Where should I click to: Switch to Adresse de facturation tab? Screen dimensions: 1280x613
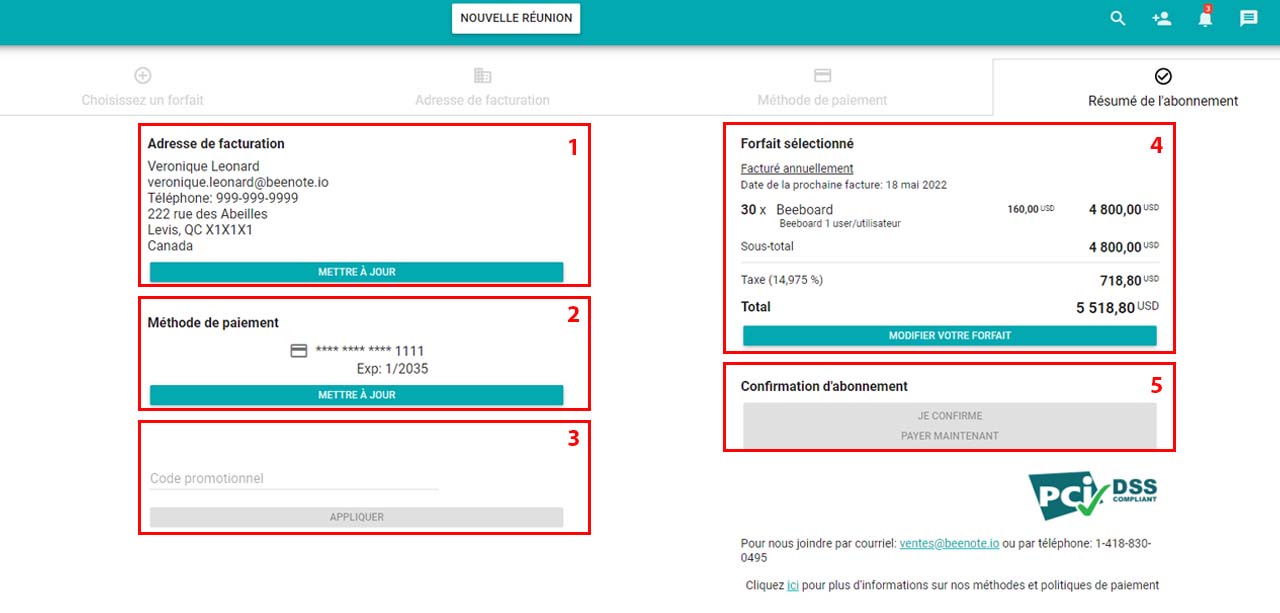click(x=483, y=87)
